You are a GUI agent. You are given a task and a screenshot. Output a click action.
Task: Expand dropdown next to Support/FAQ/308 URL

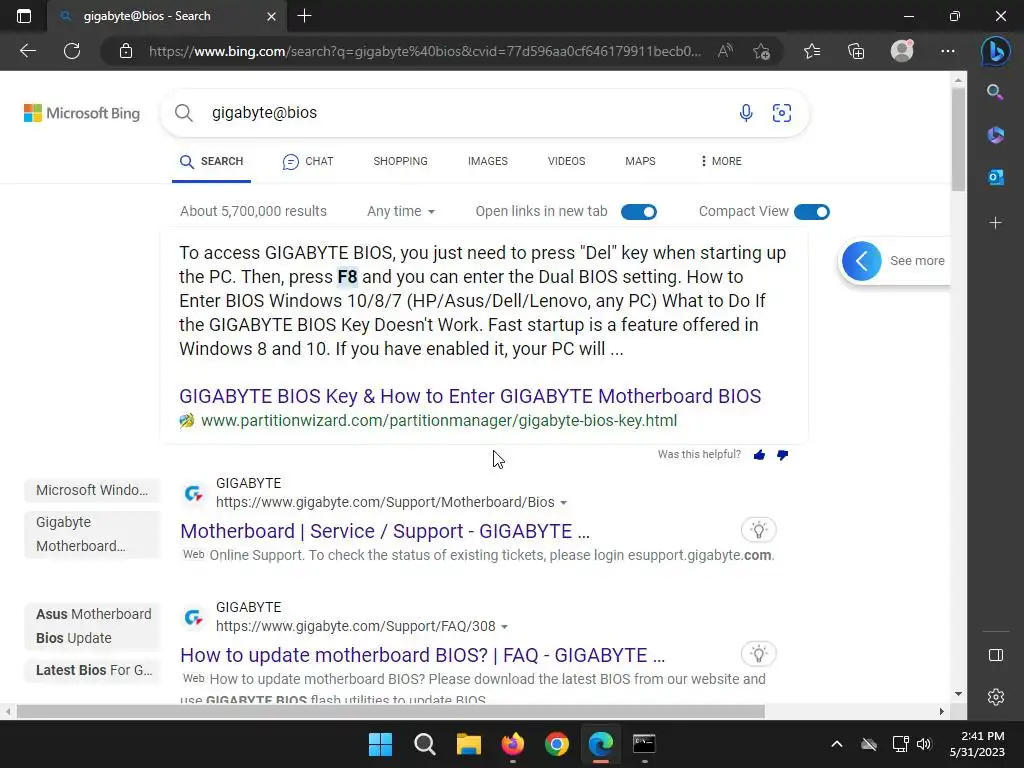[x=504, y=627]
